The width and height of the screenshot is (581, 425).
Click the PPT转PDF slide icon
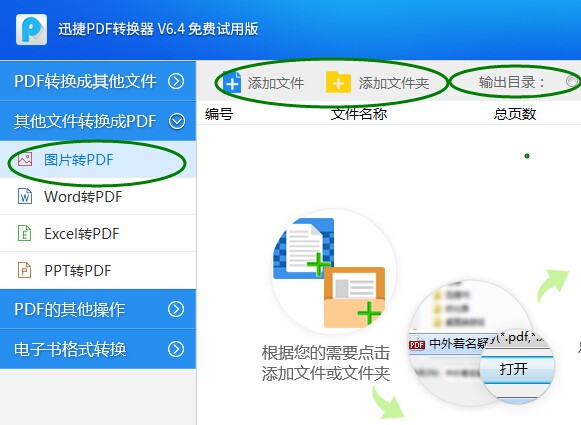[x=24, y=270]
